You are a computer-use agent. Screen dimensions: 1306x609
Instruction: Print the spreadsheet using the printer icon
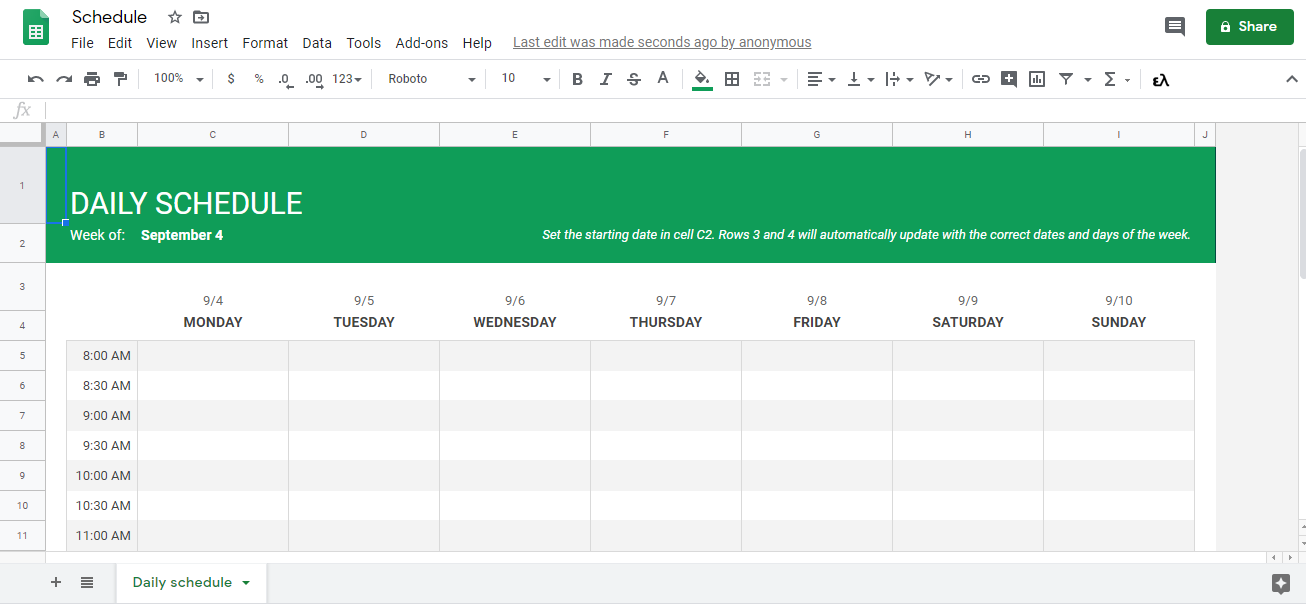[x=92, y=79]
